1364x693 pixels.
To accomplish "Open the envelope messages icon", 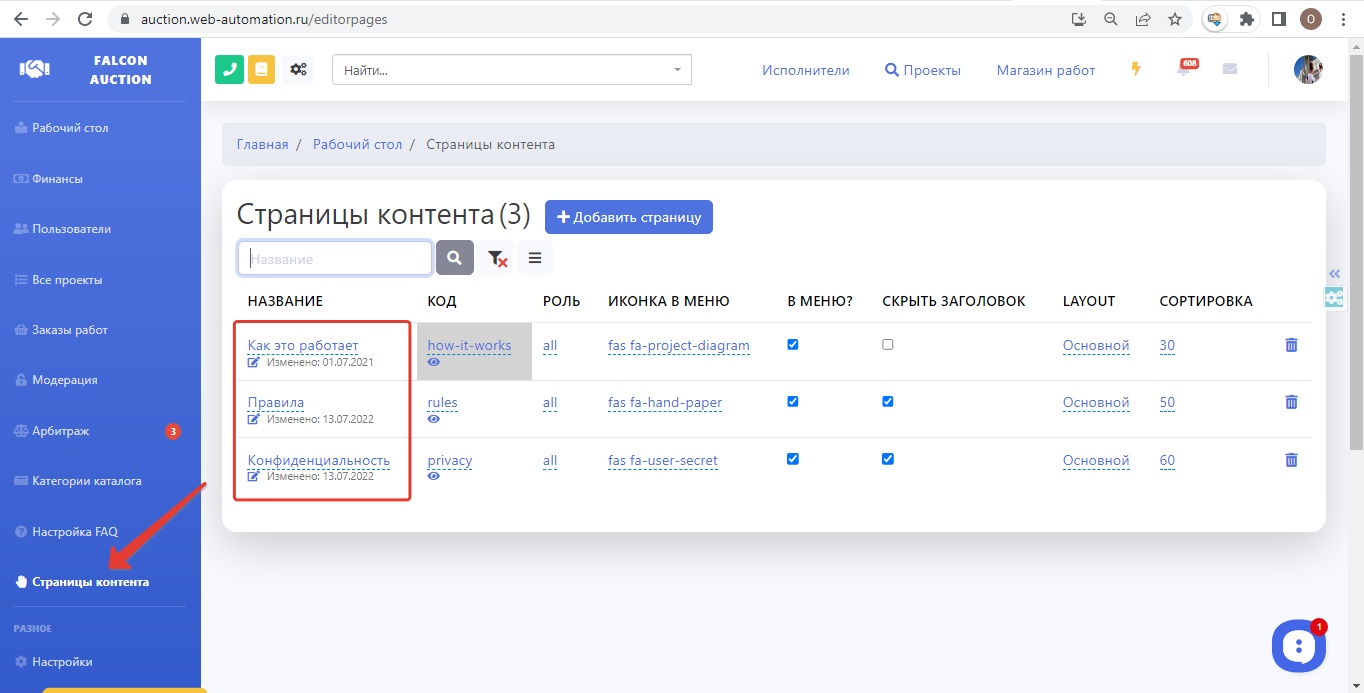I will tap(1230, 69).
